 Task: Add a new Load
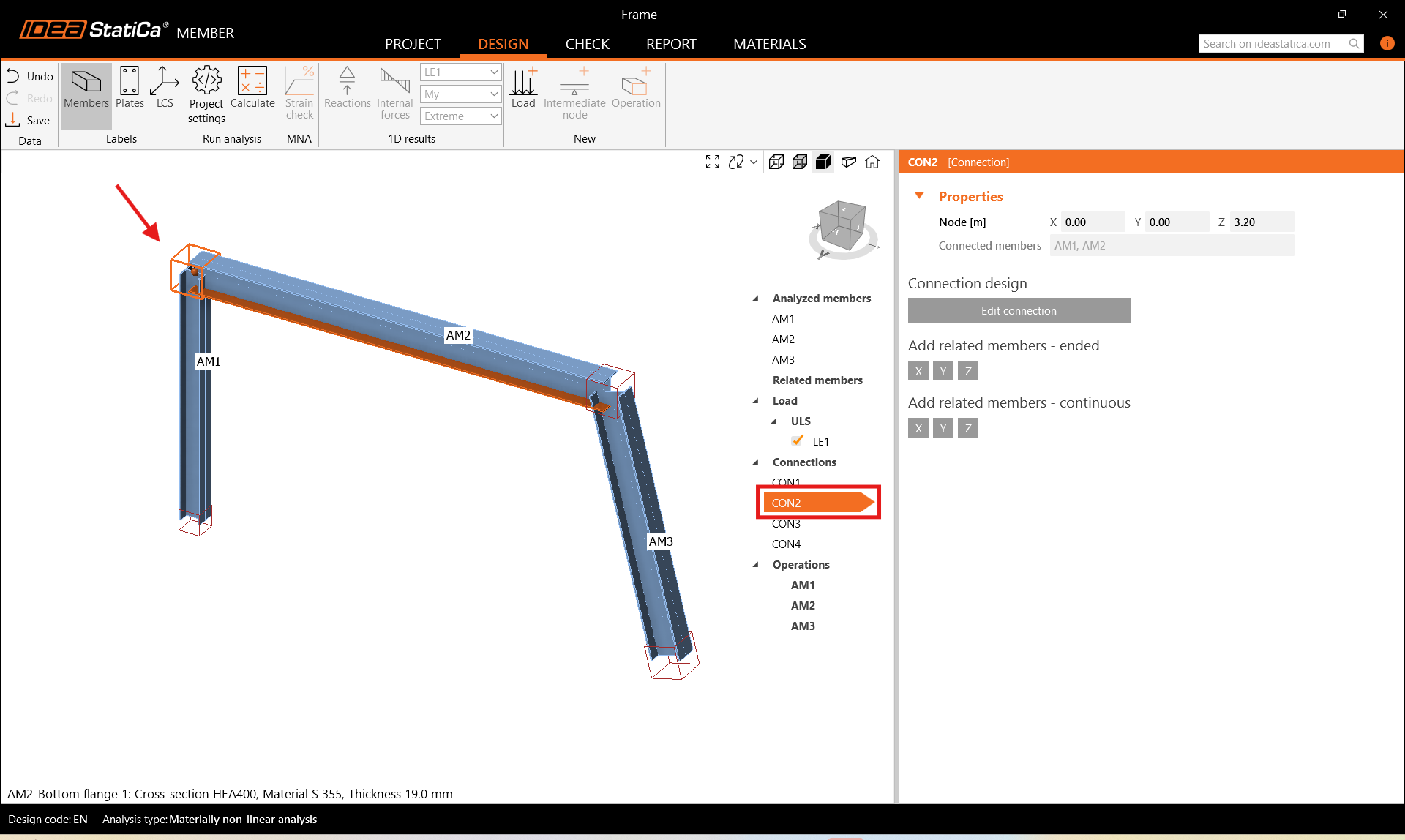(523, 88)
